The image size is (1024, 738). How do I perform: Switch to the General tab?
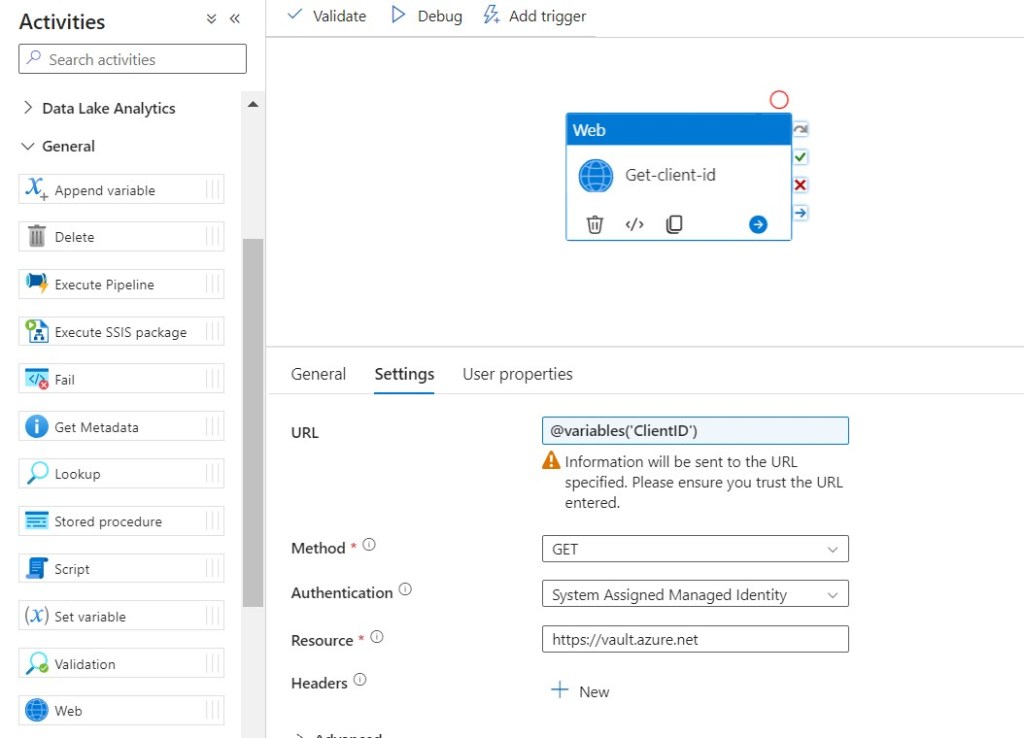(318, 374)
